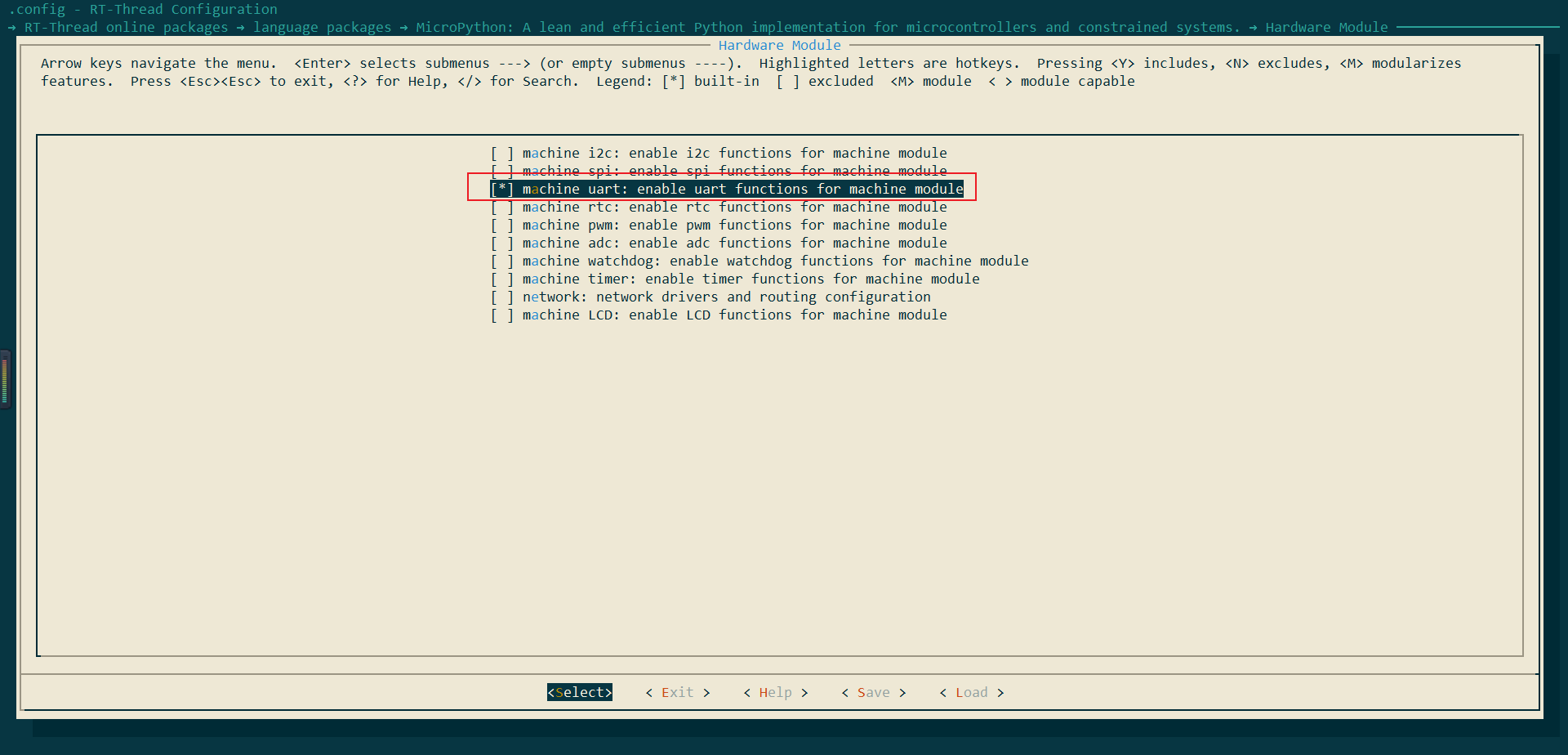This screenshot has width=1568, height=755.
Task: Click the Load button
Action: 972,692
